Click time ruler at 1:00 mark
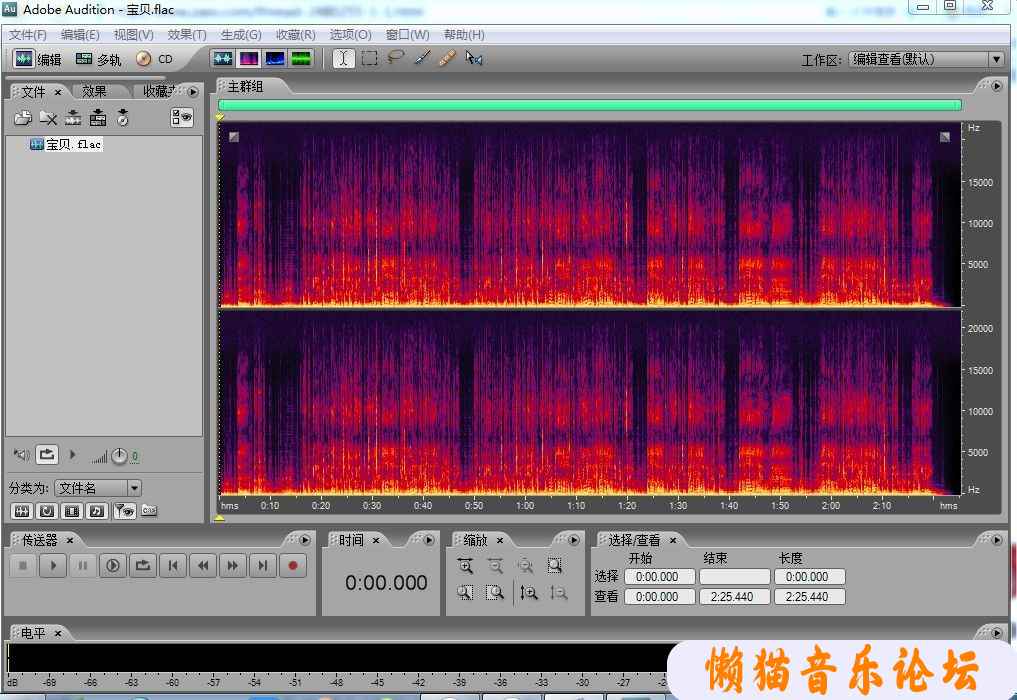 coord(525,505)
